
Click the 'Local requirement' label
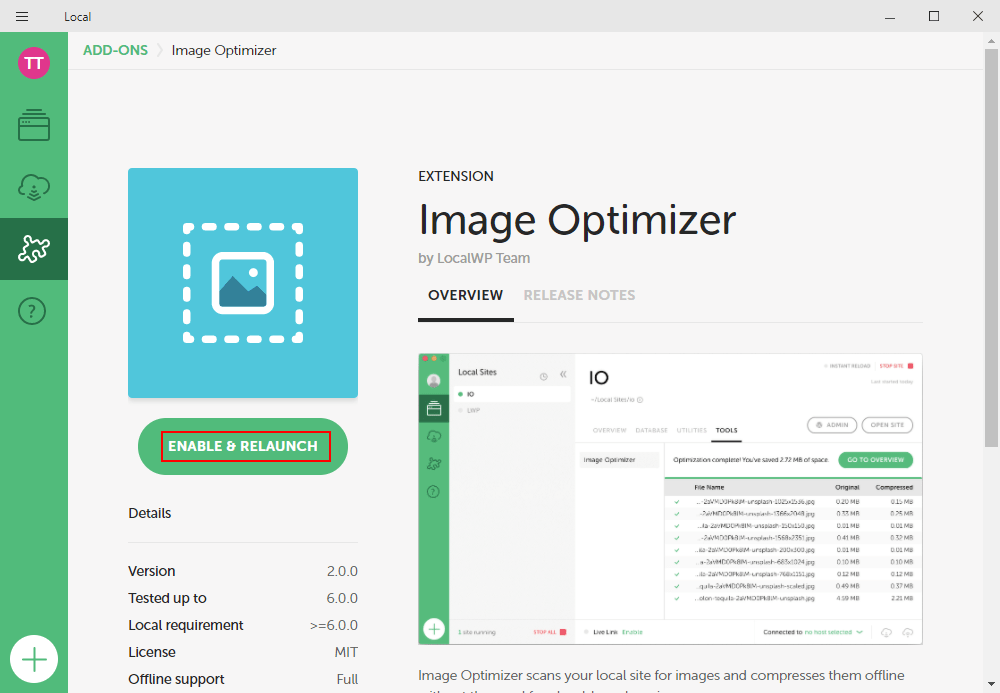coord(186,625)
